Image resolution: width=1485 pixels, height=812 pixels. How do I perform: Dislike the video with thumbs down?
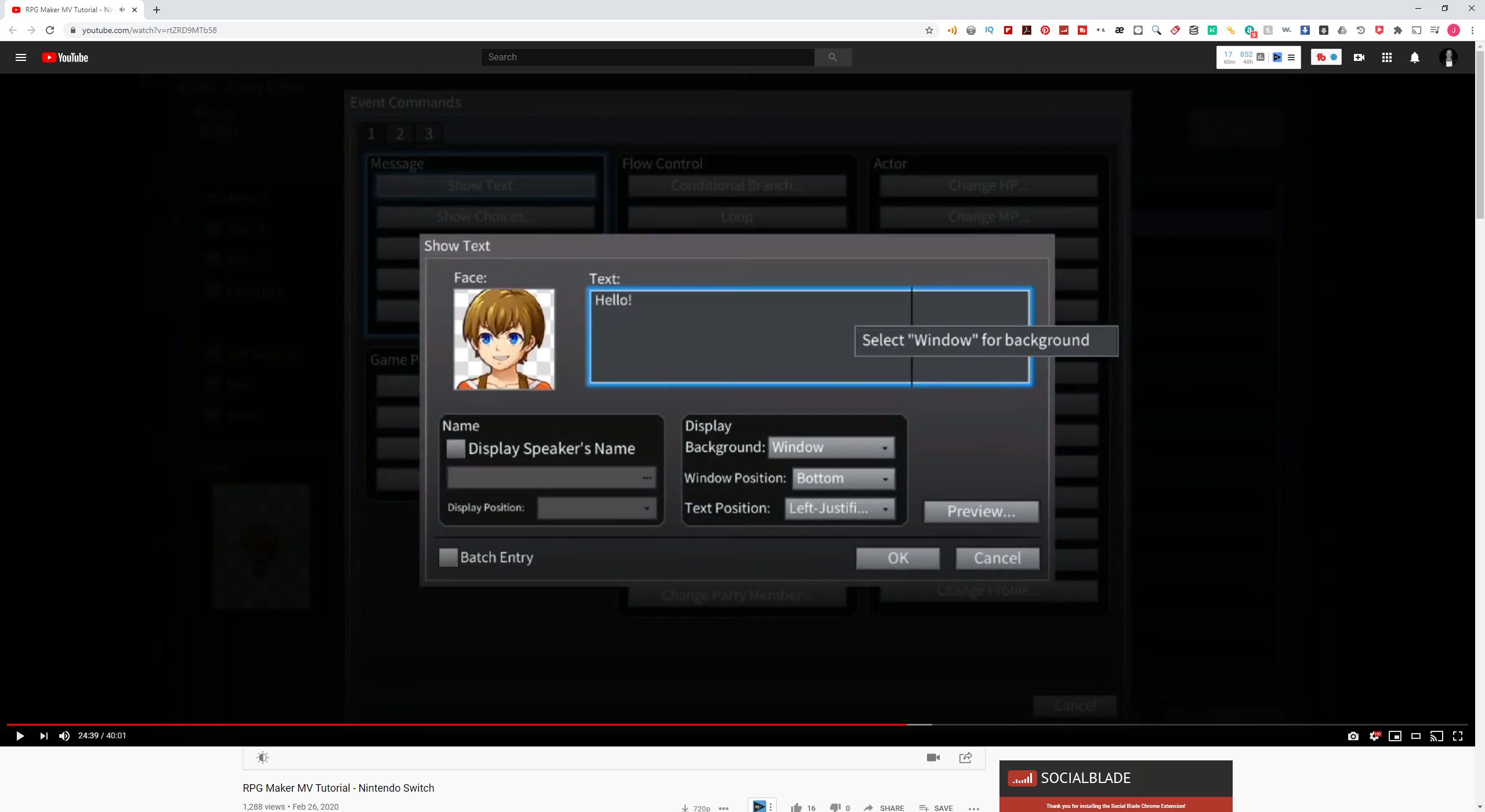(x=835, y=807)
